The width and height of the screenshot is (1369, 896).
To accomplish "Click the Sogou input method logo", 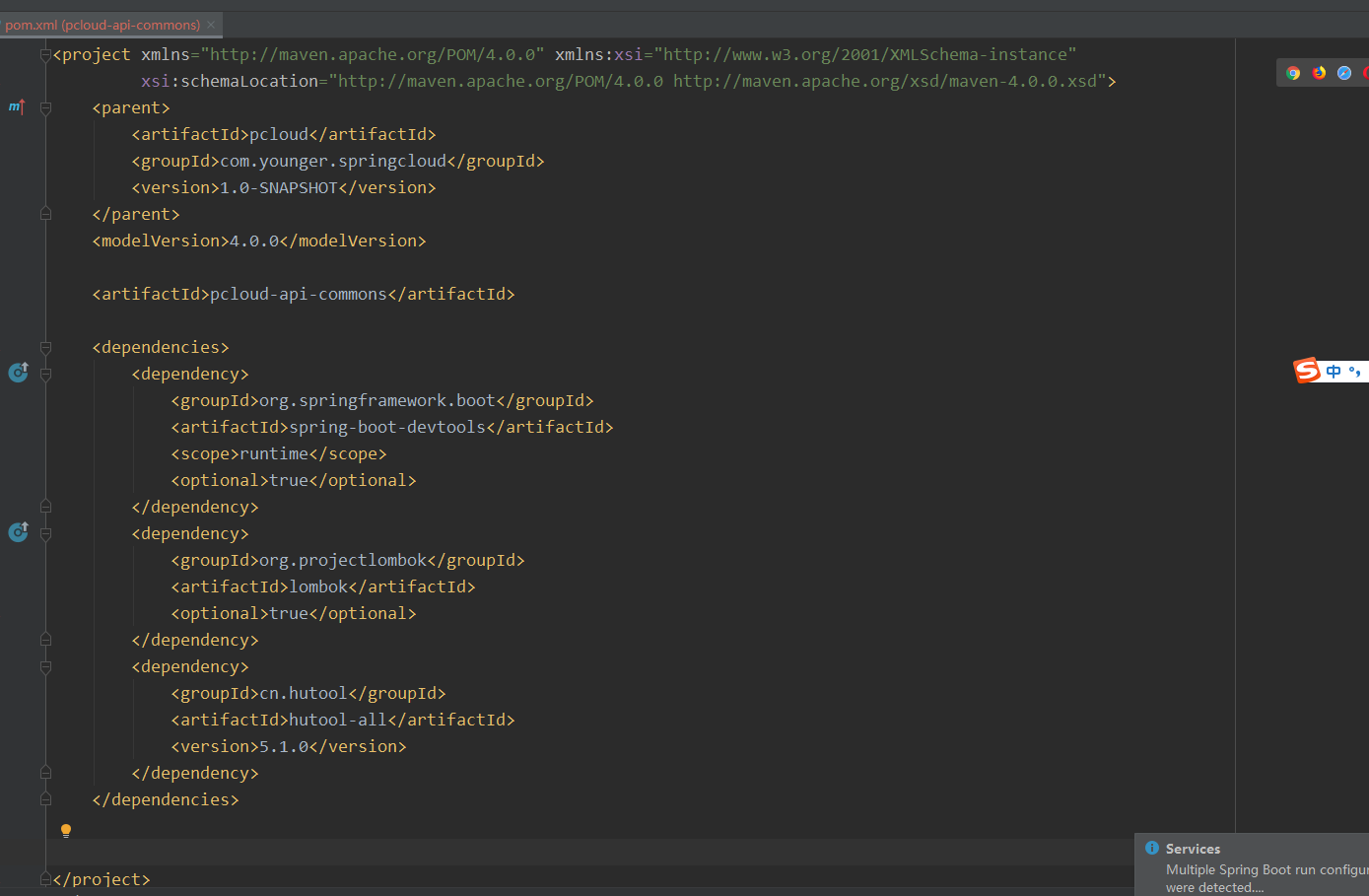I will tap(1307, 371).
